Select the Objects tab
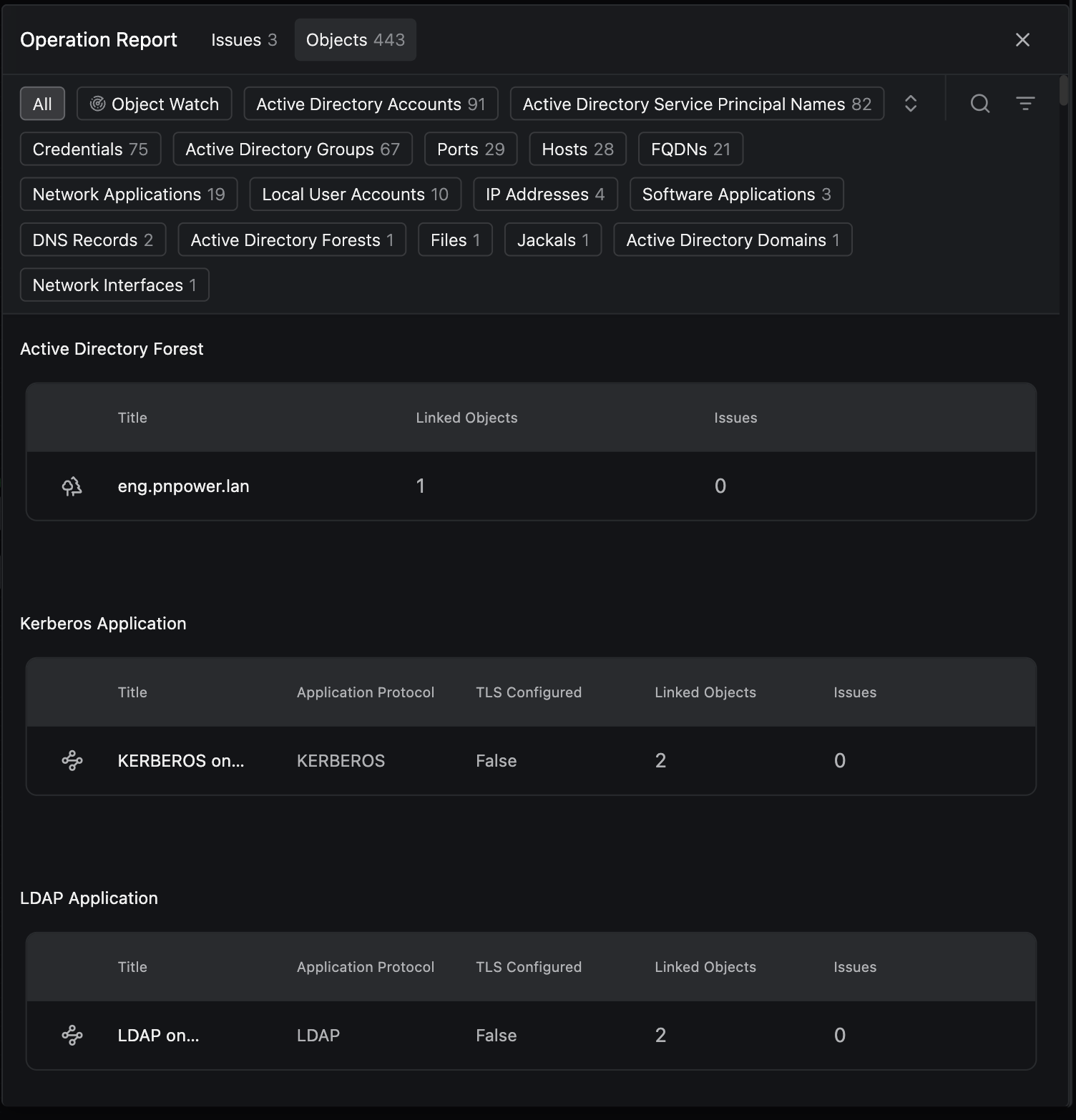Screen dimensions: 1076x1120 pos(355,40)
